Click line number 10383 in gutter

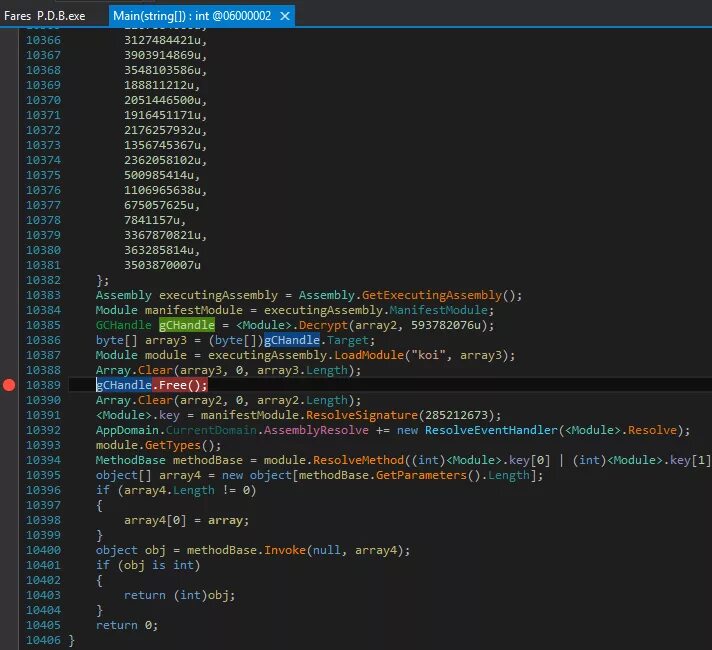tap(43, 295)
